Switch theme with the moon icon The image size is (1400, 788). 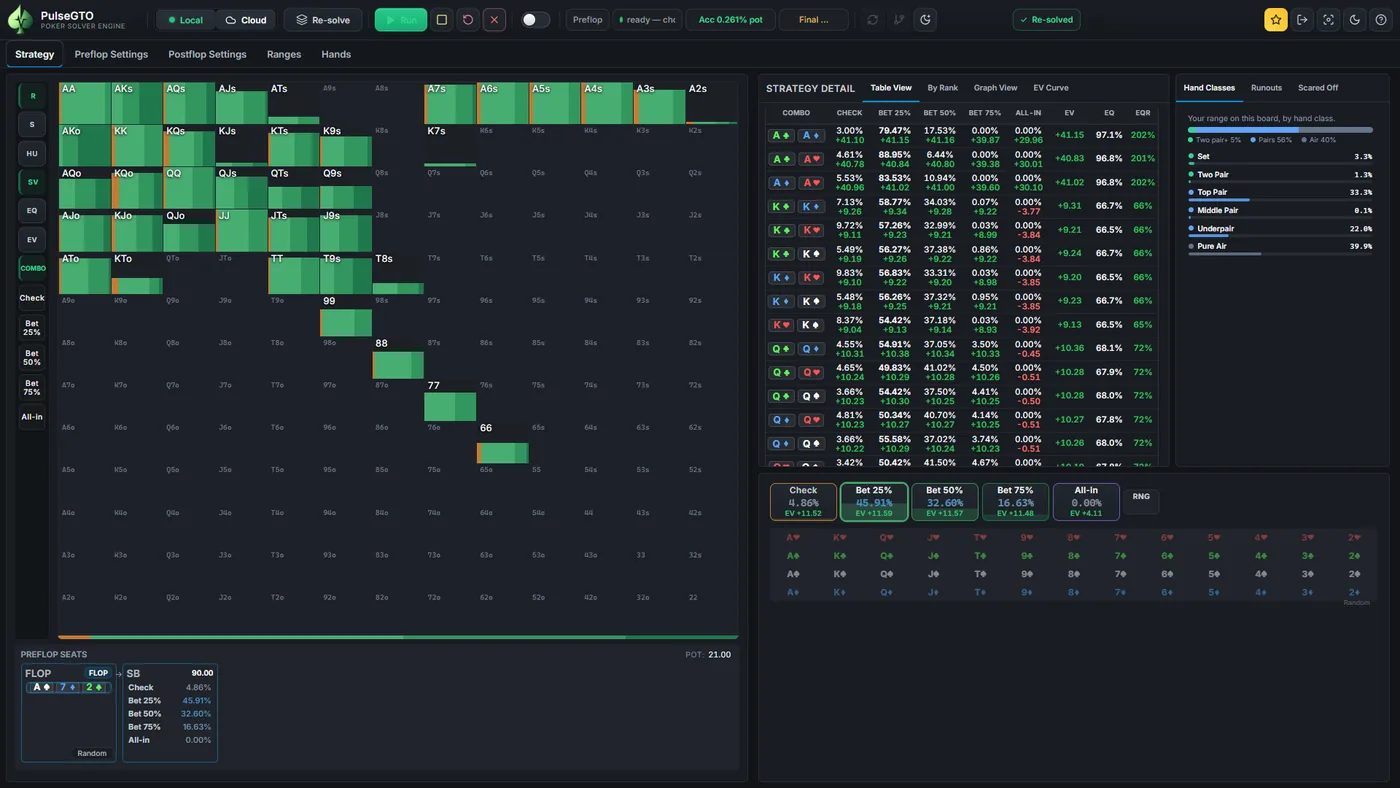click(1355, 20)
